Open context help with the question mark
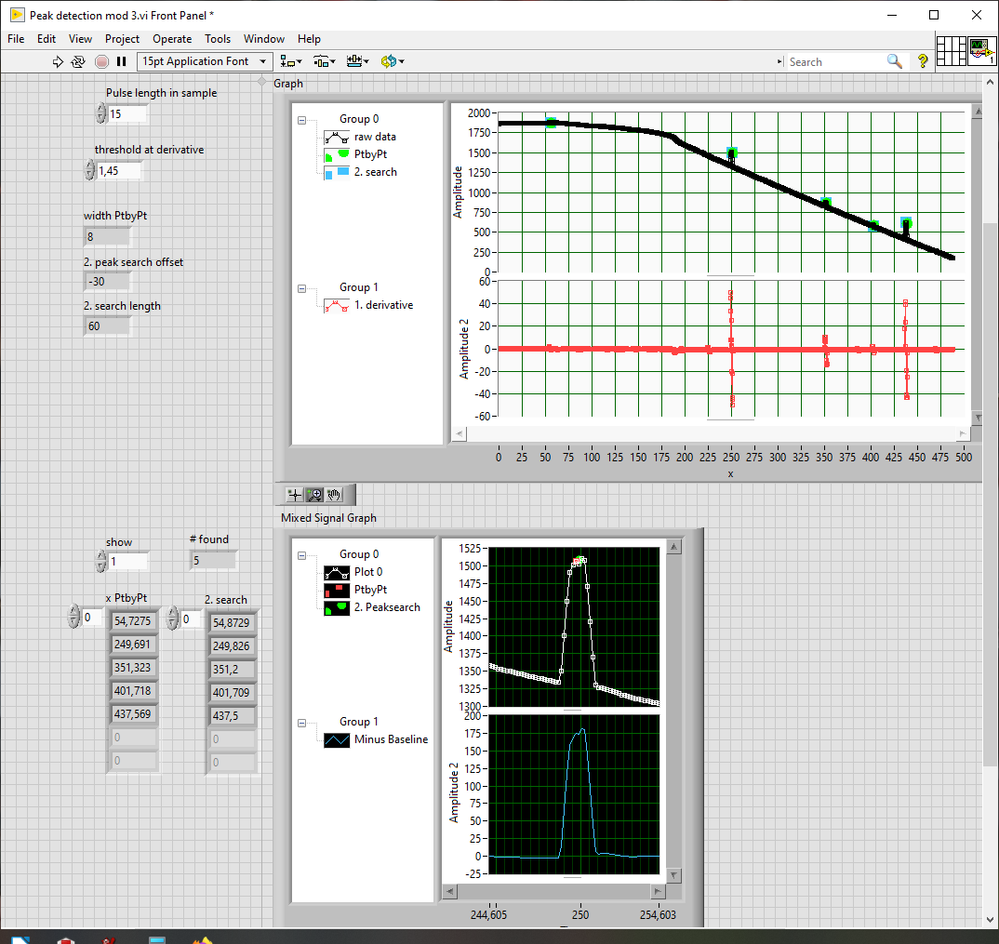 923,61
